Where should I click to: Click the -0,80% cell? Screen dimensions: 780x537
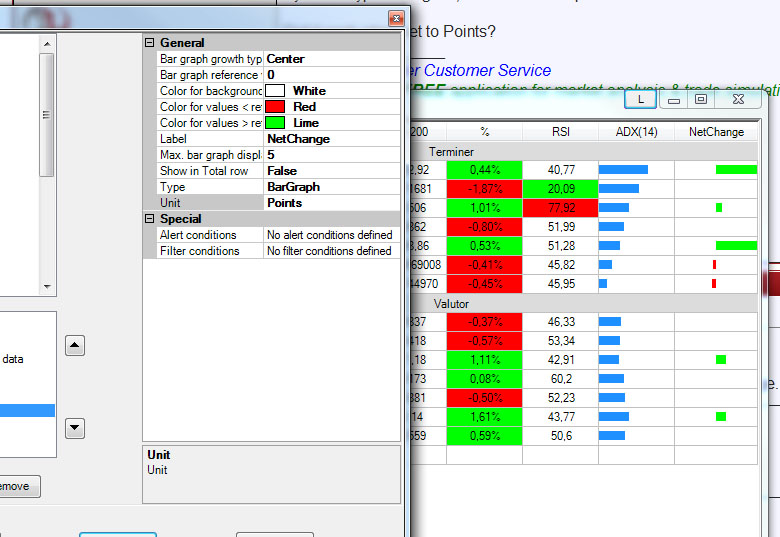click(x=485, y=227)
